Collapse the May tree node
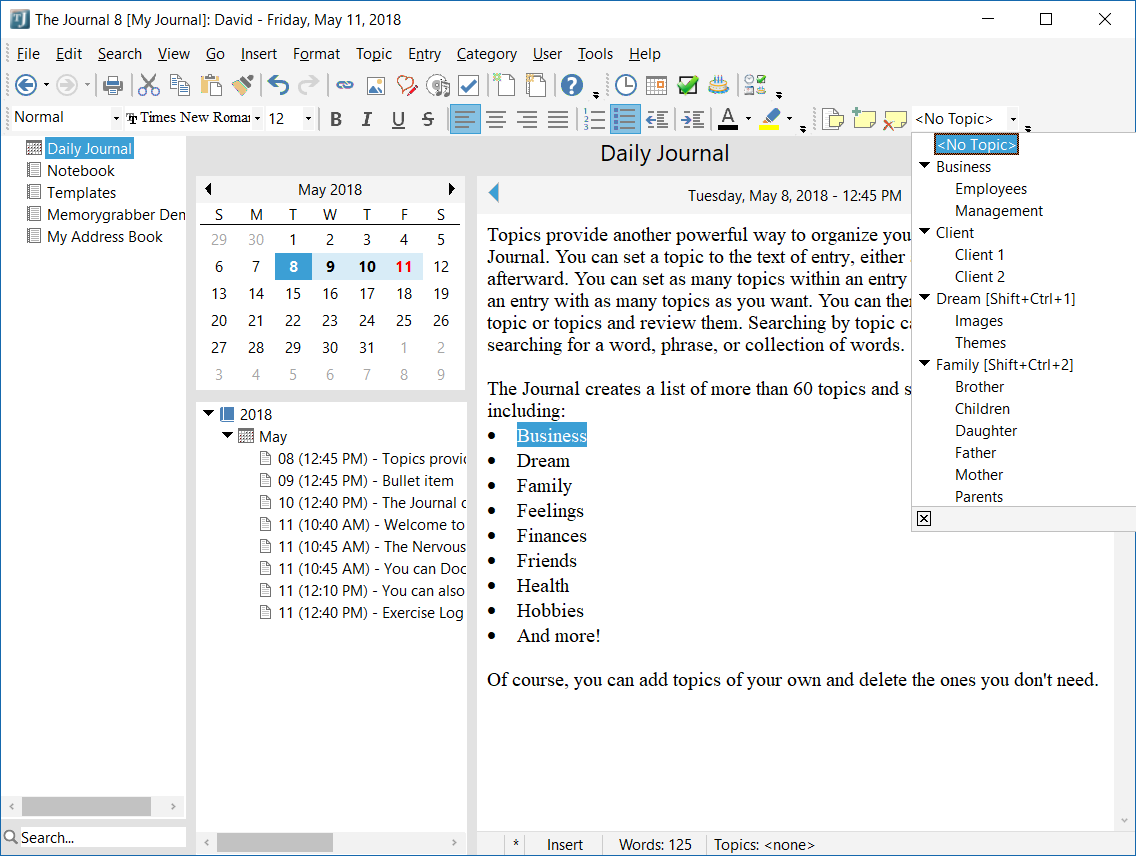1136x856 pixels. click(227, 435)
